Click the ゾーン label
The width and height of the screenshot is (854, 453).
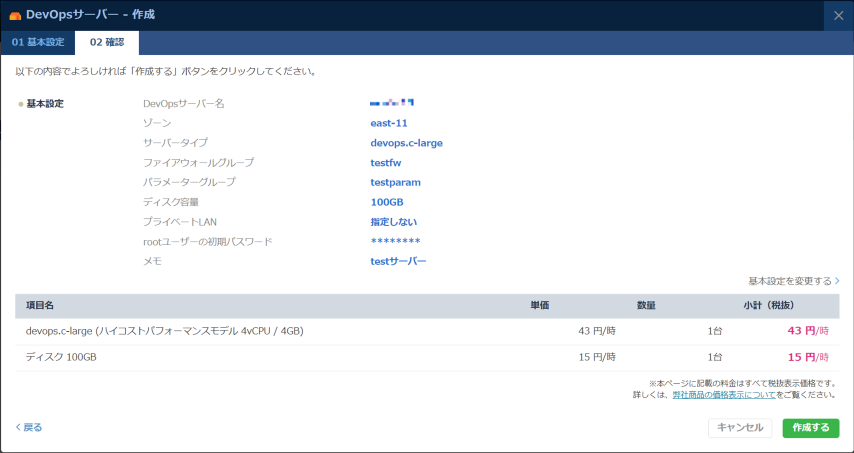157,123
